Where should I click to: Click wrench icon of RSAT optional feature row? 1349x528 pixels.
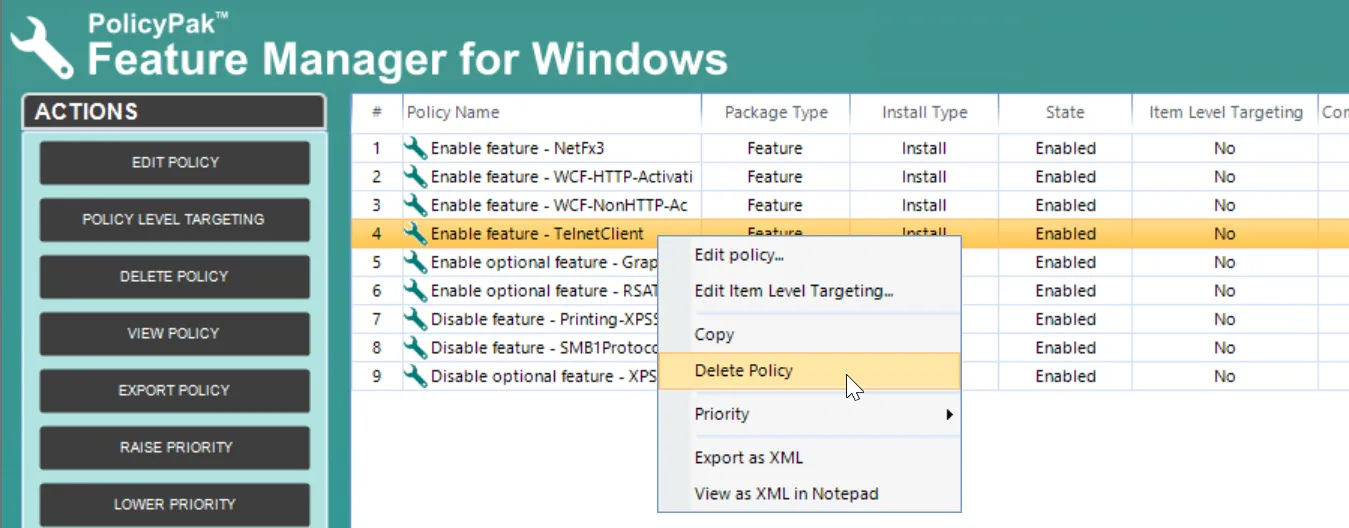415,291
